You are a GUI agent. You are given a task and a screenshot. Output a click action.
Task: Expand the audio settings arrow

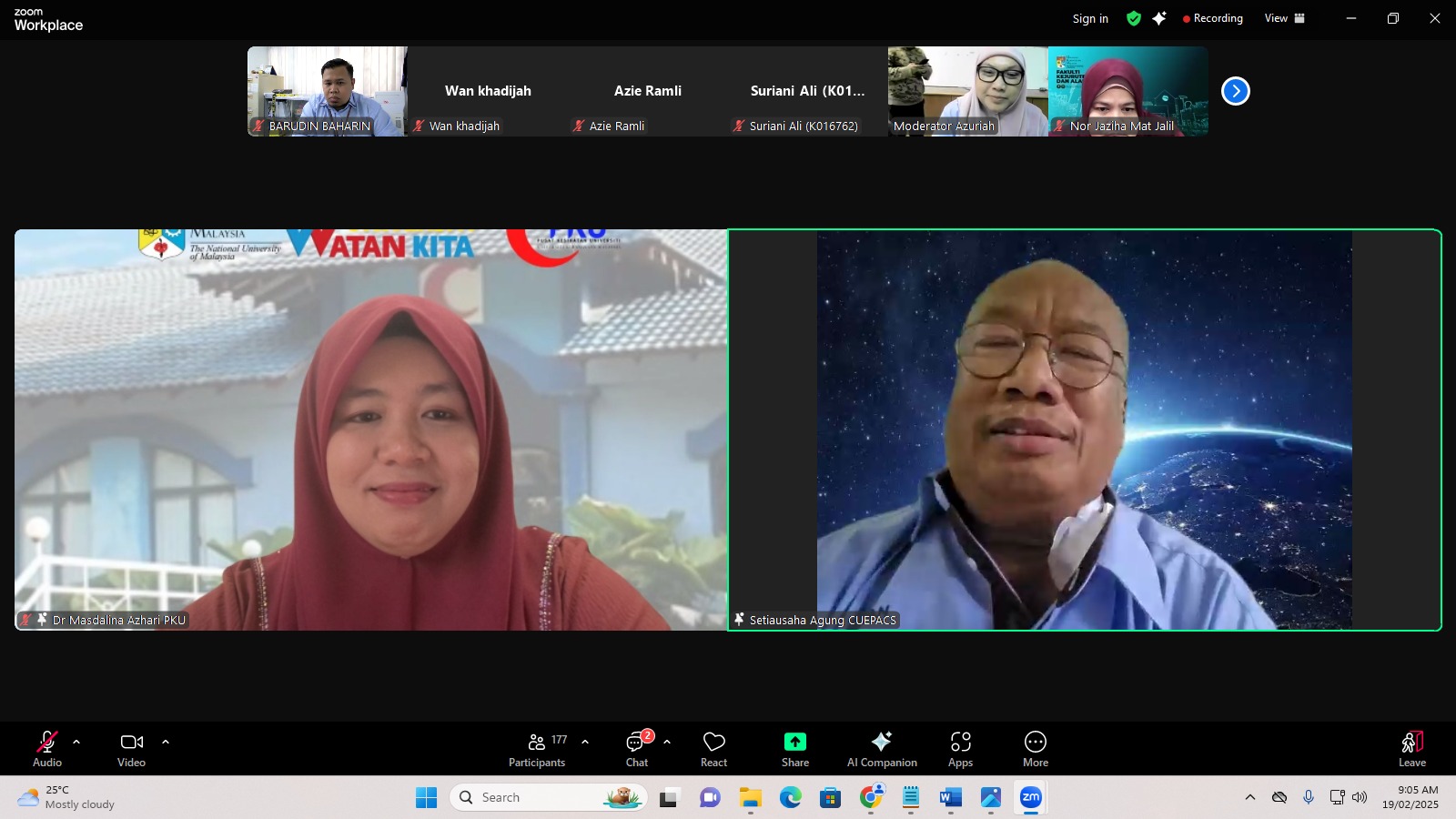tap(76, 742)
